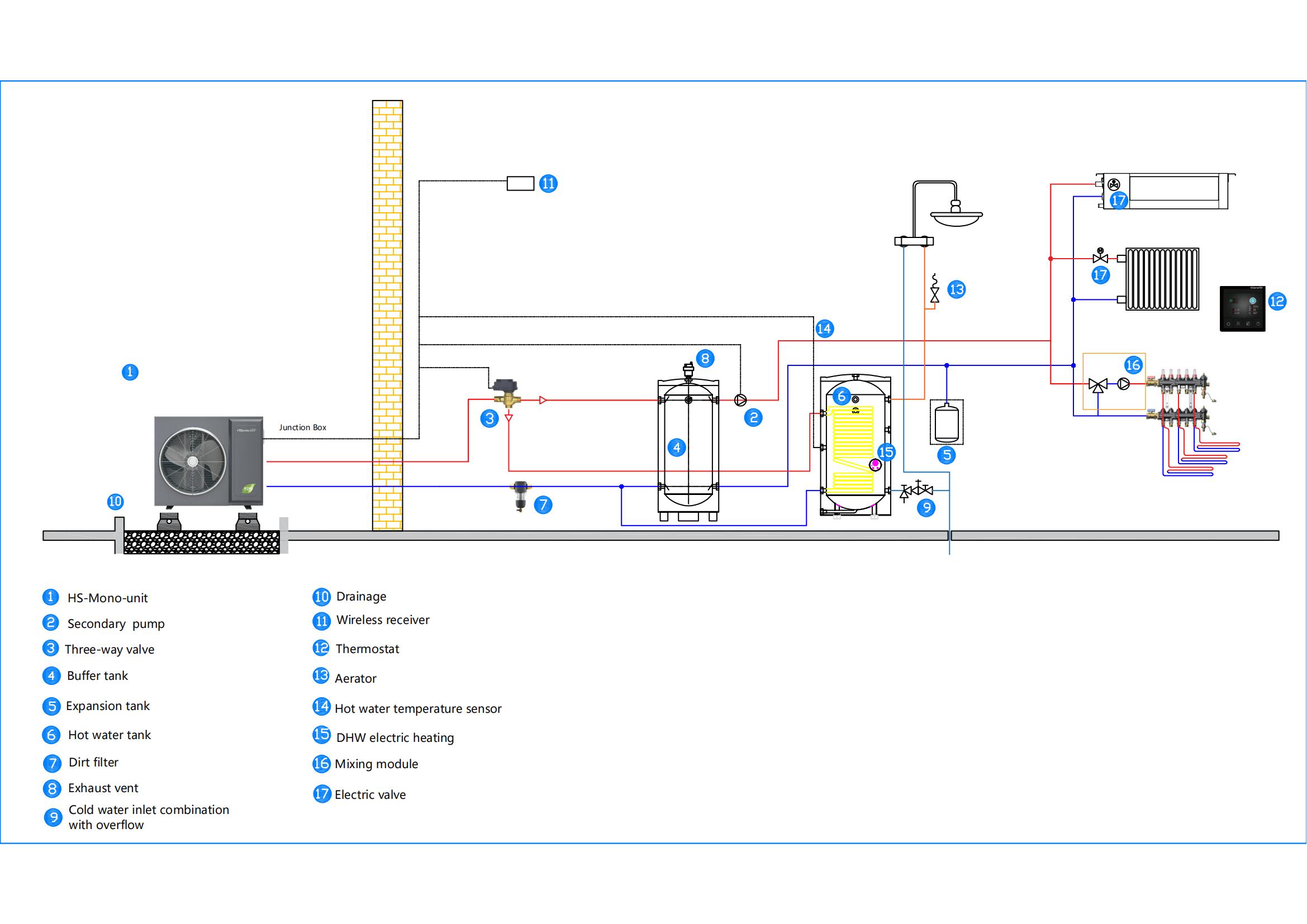The width and height of the screenshot is (1307, 924).
Task: Select the three-way valve symbol
Action: point(506,393)
